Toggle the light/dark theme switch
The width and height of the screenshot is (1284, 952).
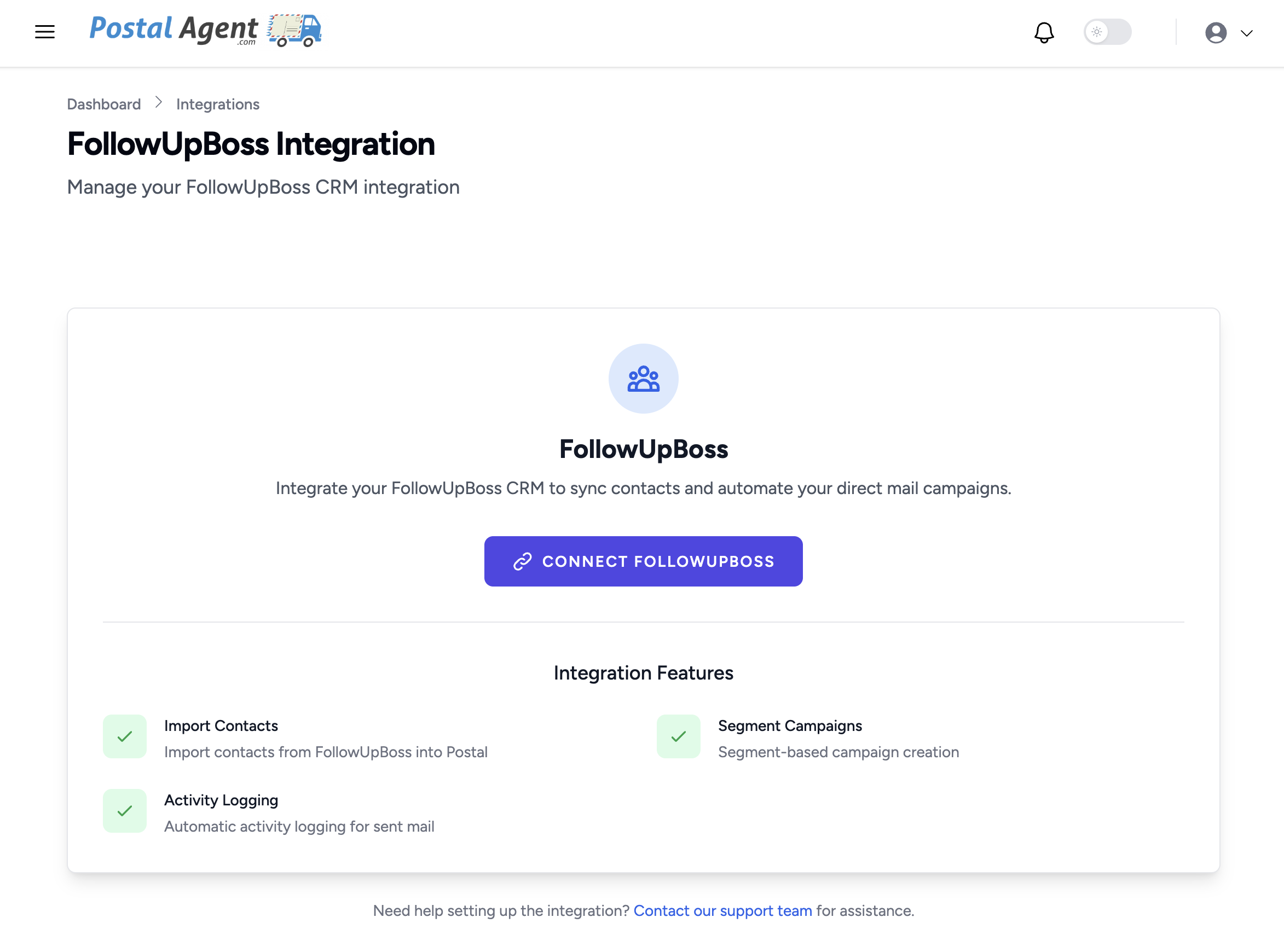1107,32
